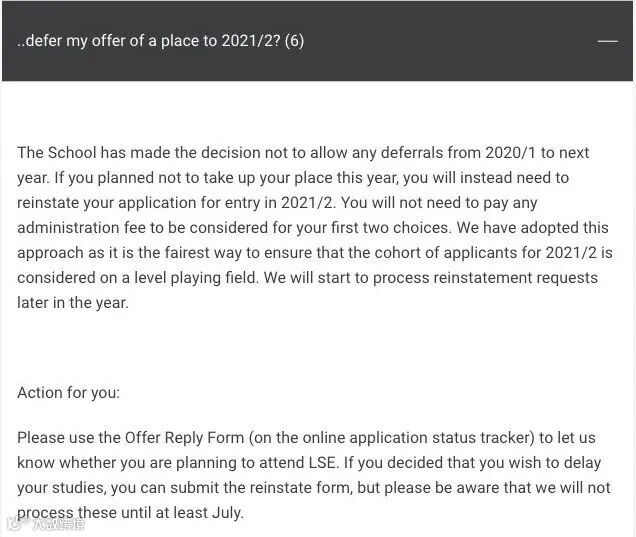Viewport: 636px width, 537px height.
Task: Click the "(6)" count in the header
Action: pos(294,41)
